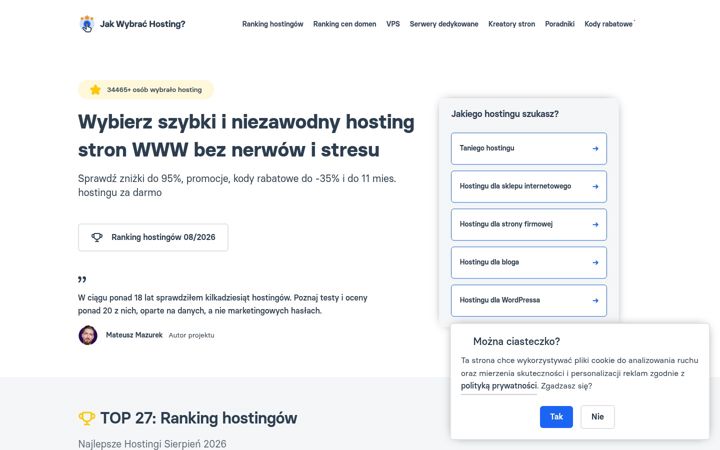The image size is (720, 450).
Task: Click the Jak Wybrać Hosting? site title
Action: [x=142, y=24]
